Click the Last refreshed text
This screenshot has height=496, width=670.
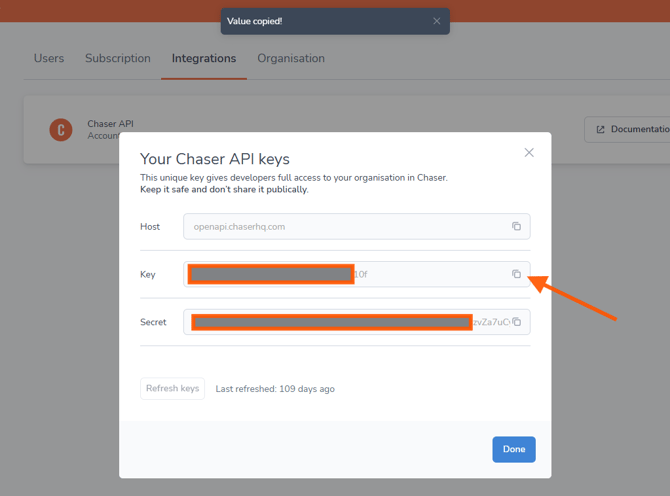point(275,389)
